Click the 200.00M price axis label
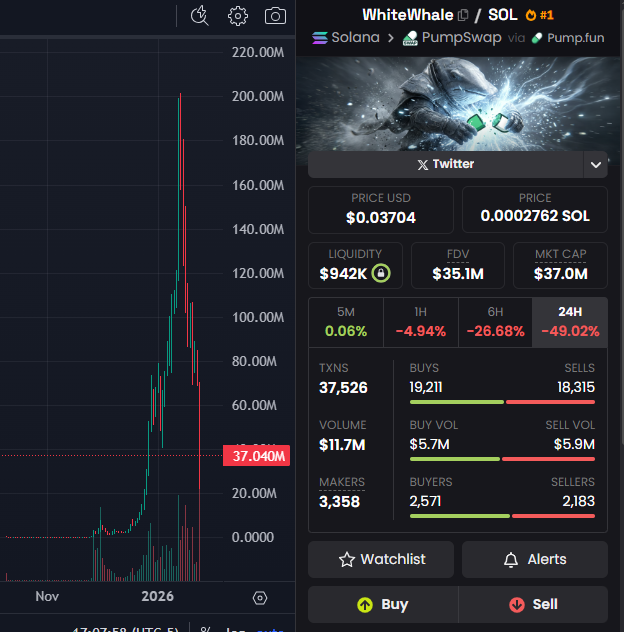Image resolution: width=624 pixels, height=632 pixels. pyautogui.click(x=258, y=96)
